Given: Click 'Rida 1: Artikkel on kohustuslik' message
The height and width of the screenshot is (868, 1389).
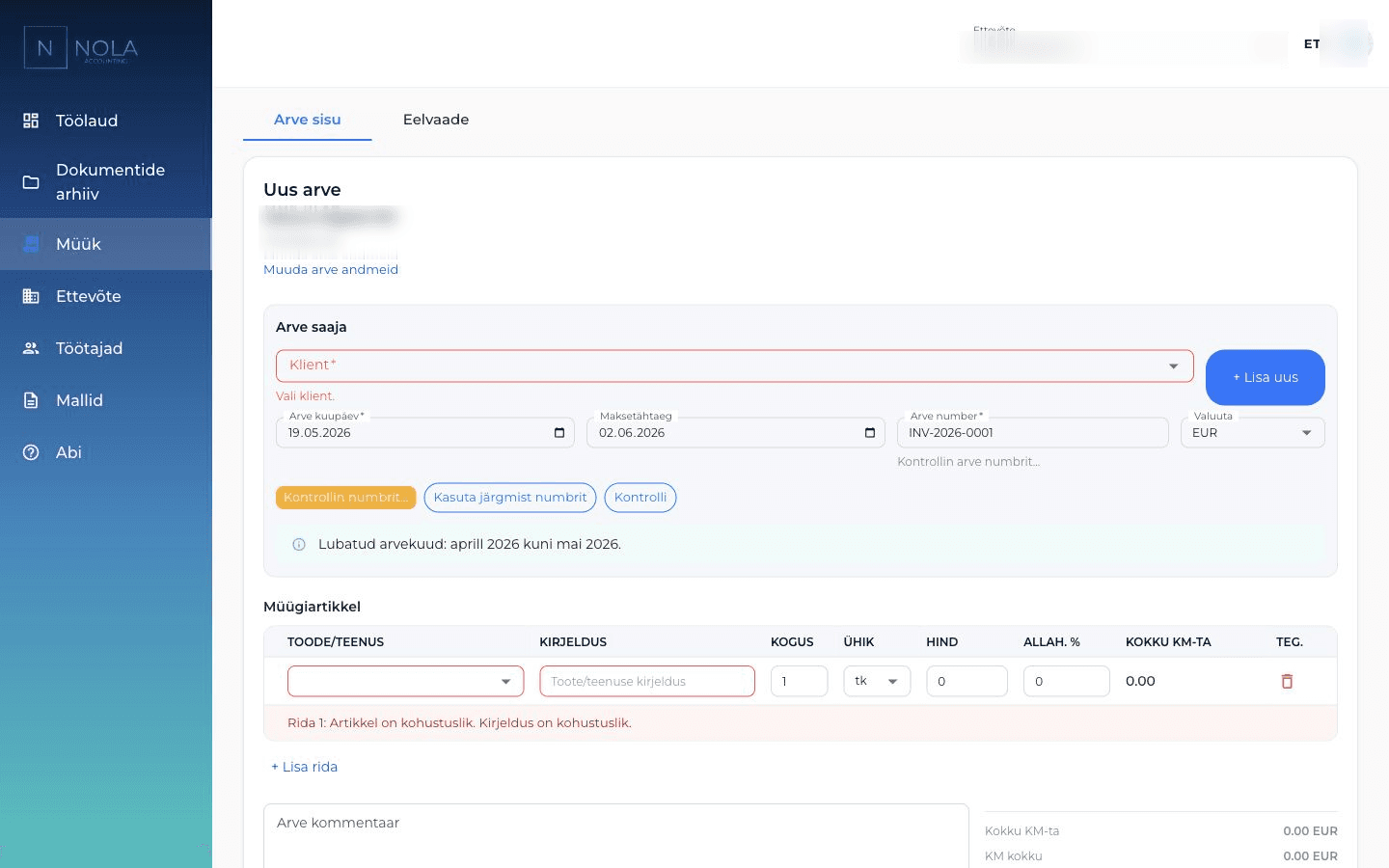Looking at the screenshot, I should (460, 723).
